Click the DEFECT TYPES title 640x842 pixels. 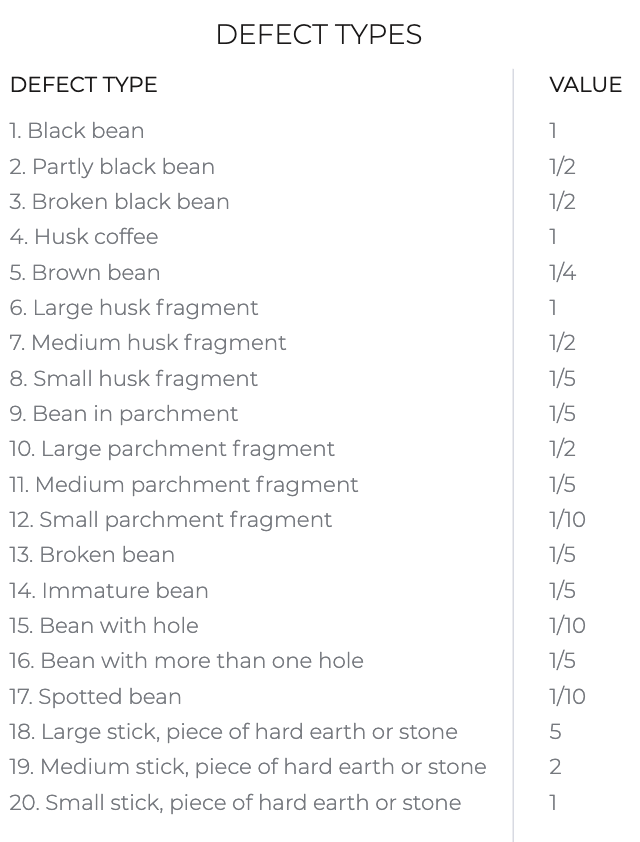[319, 35]
